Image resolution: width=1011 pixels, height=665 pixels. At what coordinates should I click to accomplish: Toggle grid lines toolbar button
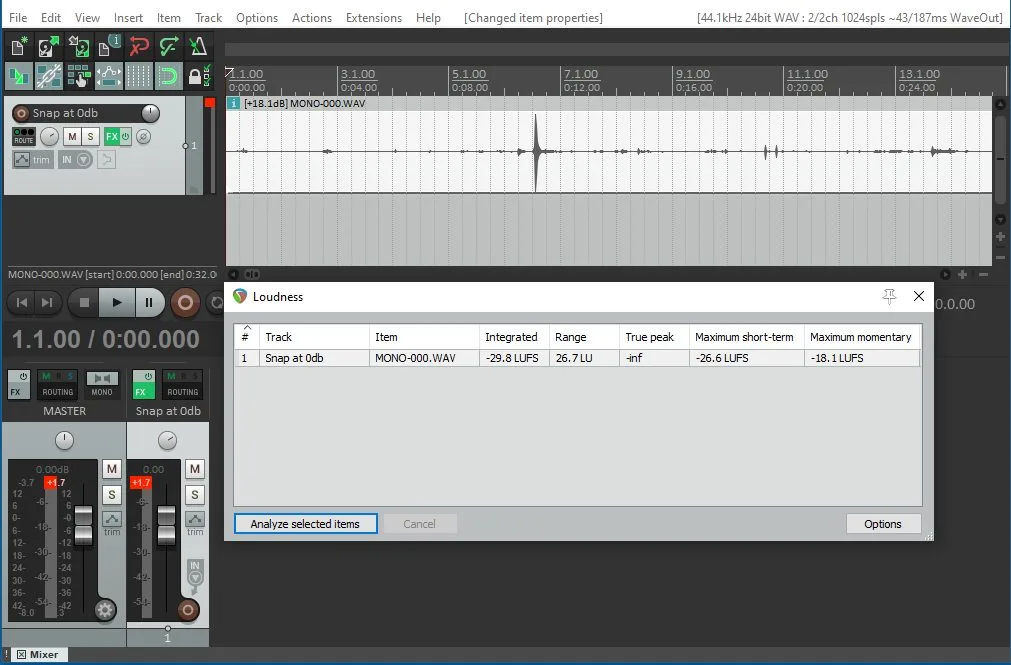[139, 77]
